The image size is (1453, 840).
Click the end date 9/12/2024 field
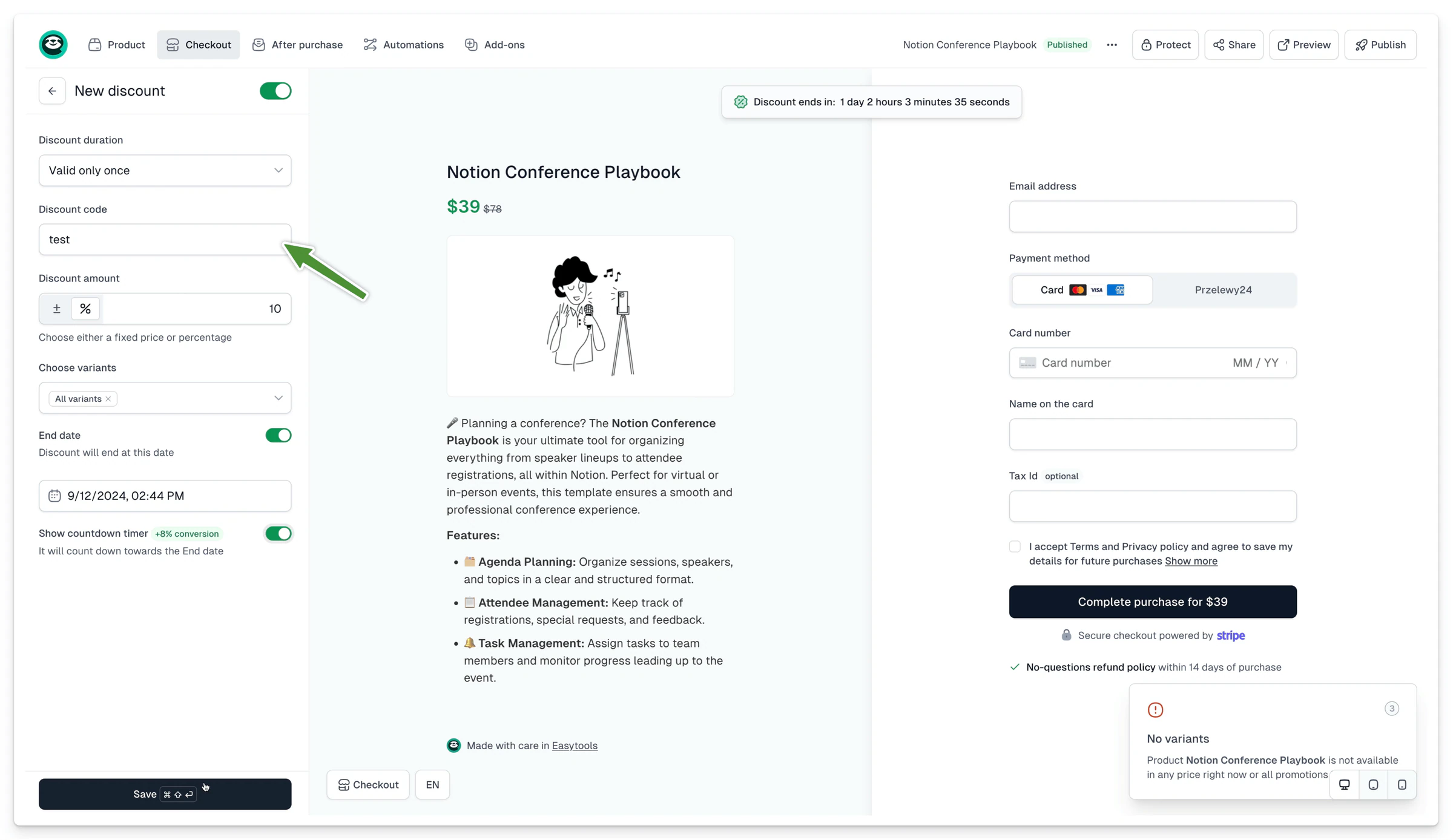pos(165,496)
